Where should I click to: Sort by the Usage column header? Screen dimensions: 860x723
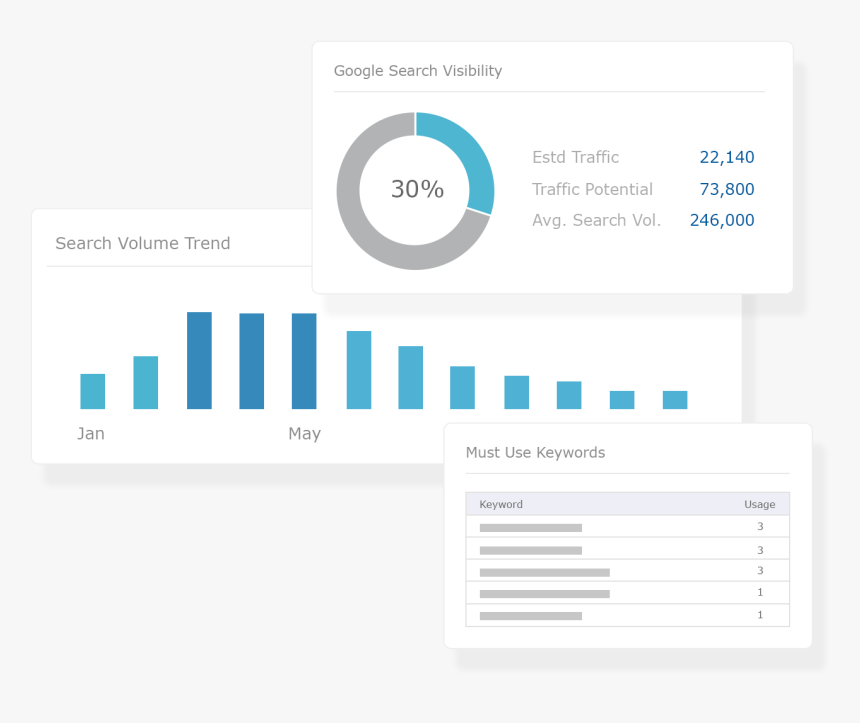pyautogui.click(x=759, y=504)
